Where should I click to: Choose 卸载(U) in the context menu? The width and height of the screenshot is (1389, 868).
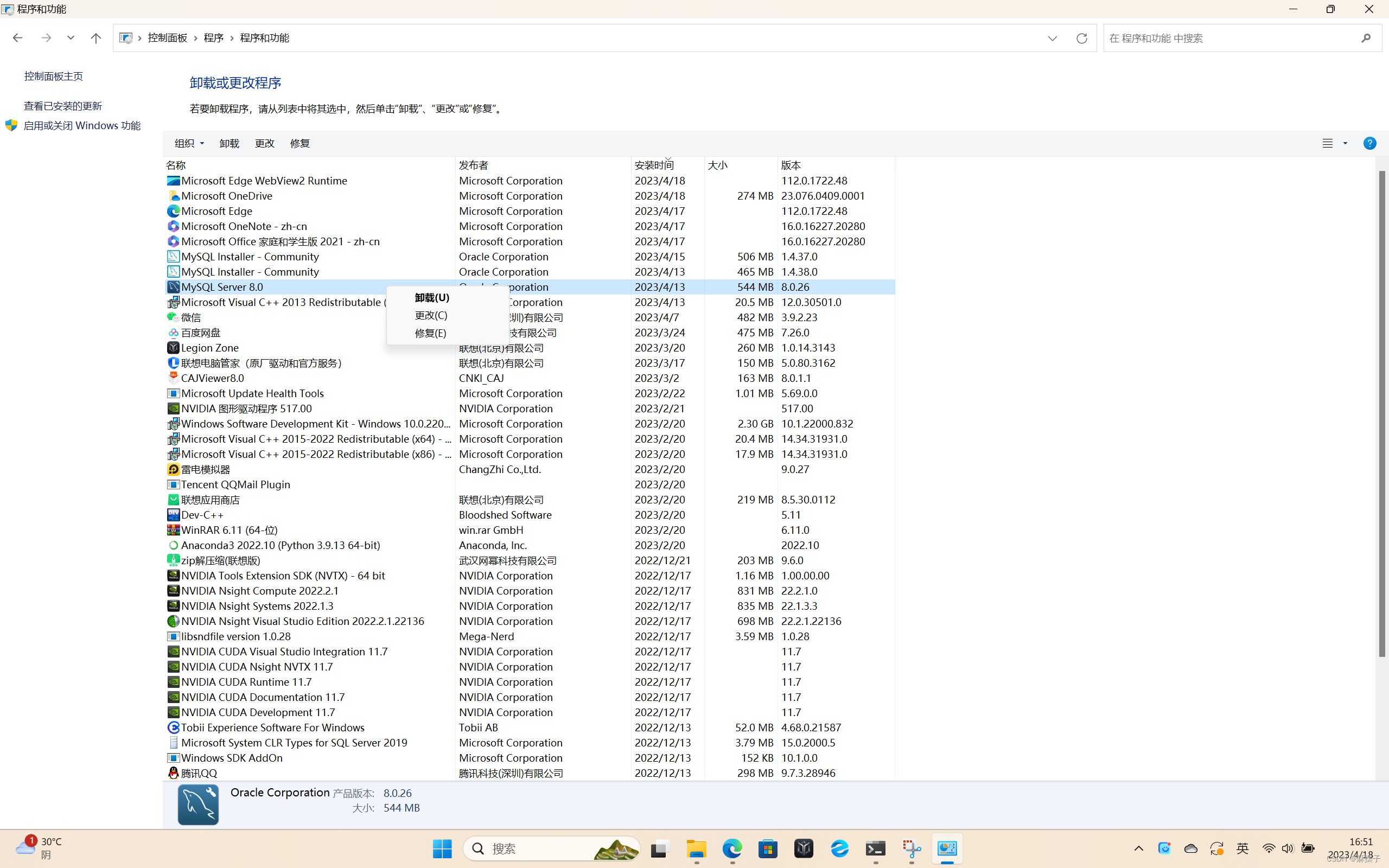tap(448, 297)
